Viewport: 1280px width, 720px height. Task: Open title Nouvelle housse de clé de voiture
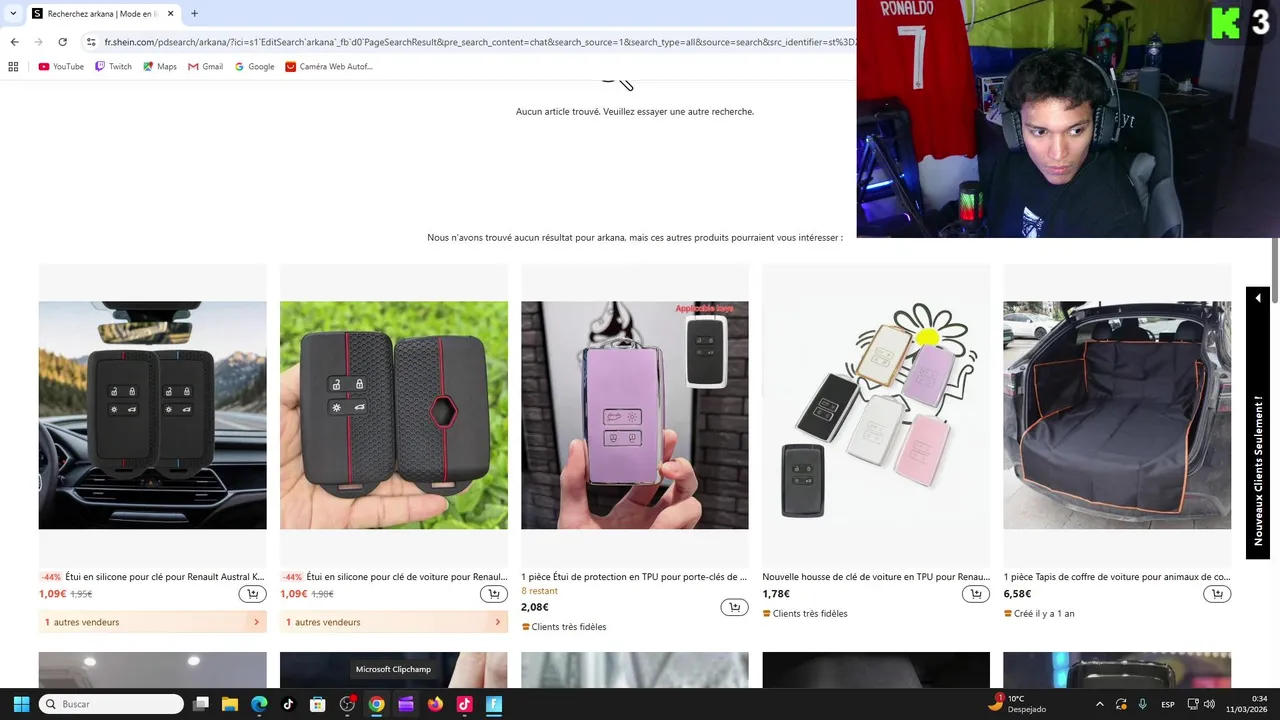pyautogui.click(x=876, y=577)
